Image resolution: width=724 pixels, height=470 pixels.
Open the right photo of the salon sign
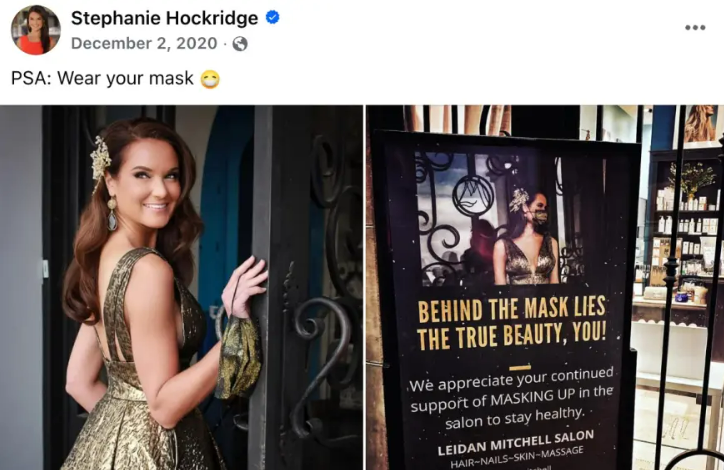click(x=545, y=287)
